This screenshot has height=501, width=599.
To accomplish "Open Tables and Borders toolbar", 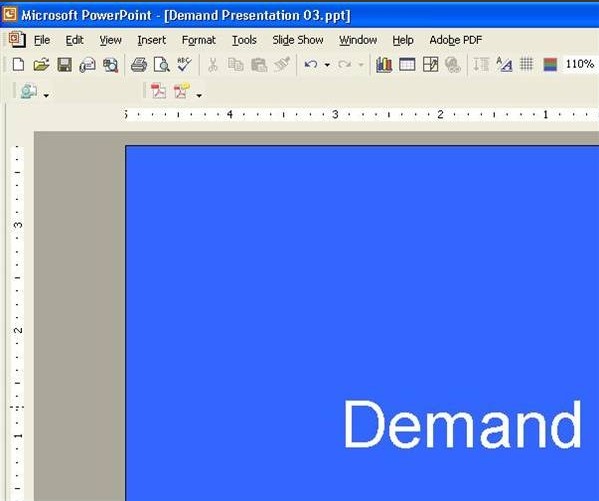I will point(431,65).
